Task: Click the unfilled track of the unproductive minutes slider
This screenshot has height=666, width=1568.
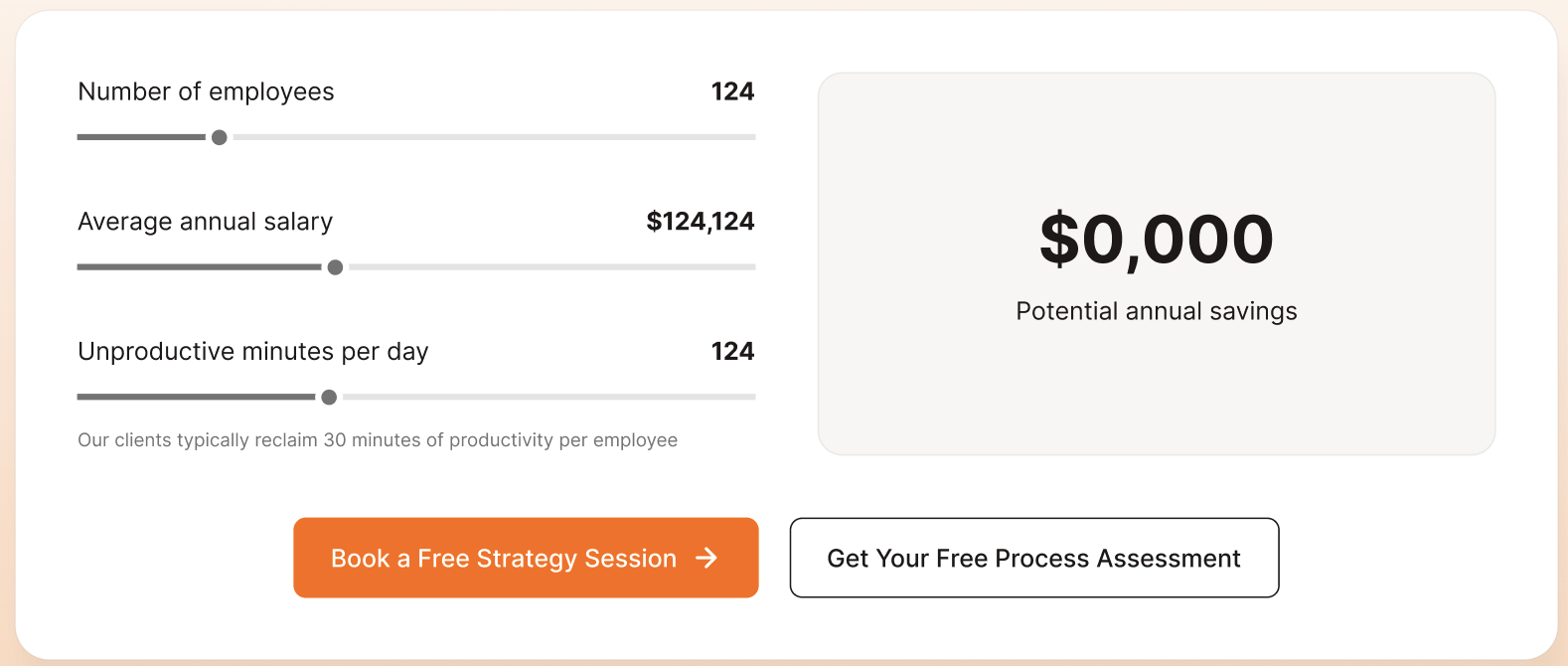Action: pyautogui.click(x=549, y=398)
